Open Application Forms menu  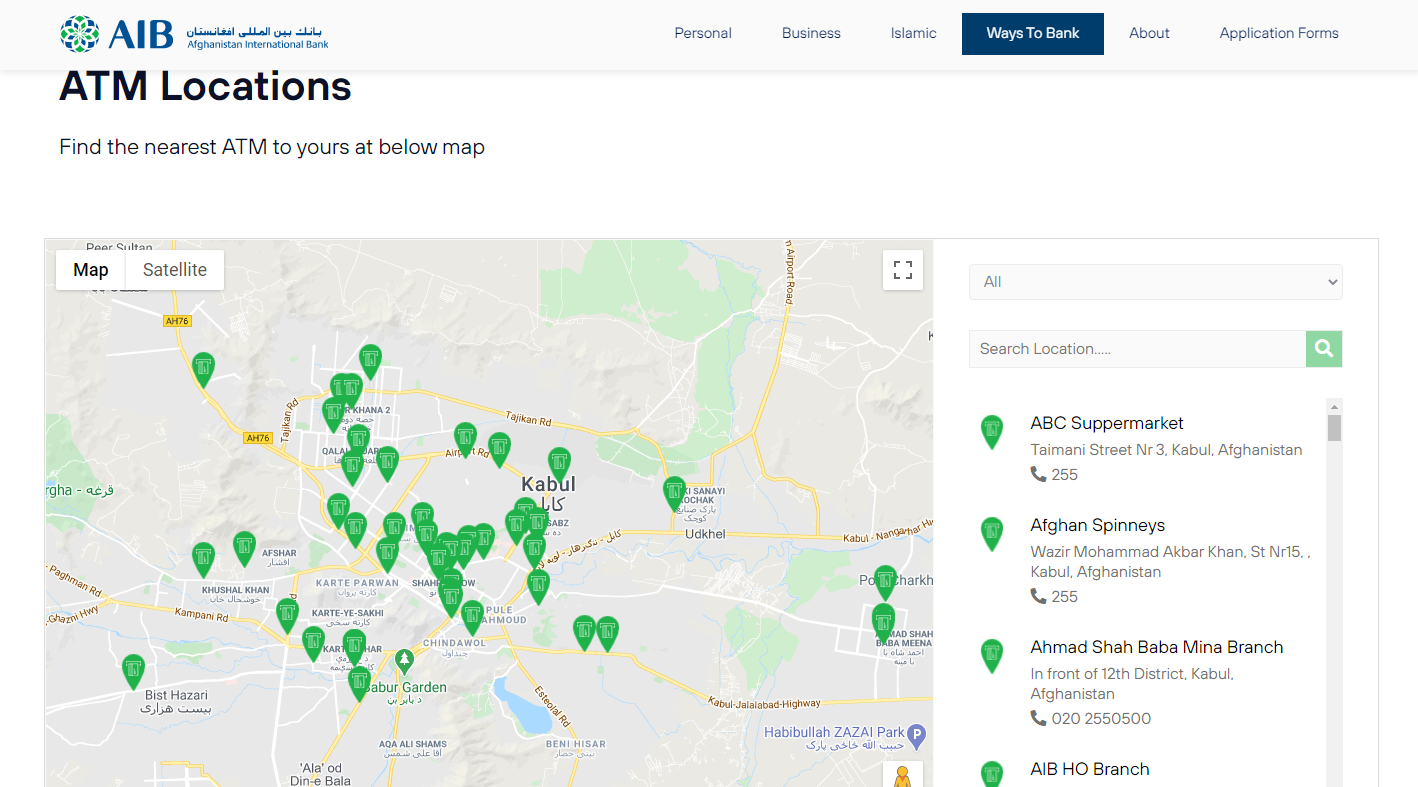pyautogui.click(x=1279, y=33)
